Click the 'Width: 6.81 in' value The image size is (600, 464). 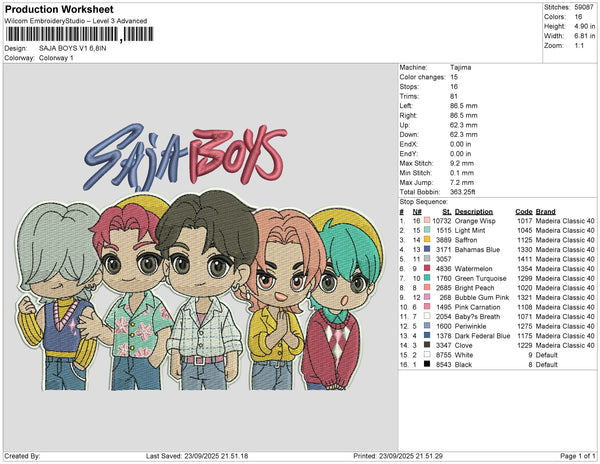(585, 36)
